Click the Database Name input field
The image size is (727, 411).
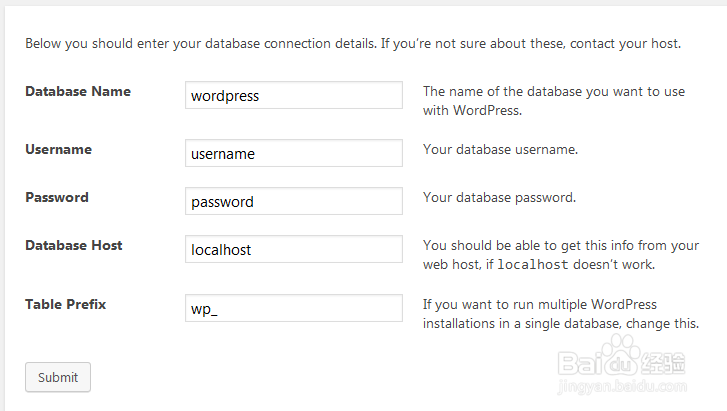[294, 96]
